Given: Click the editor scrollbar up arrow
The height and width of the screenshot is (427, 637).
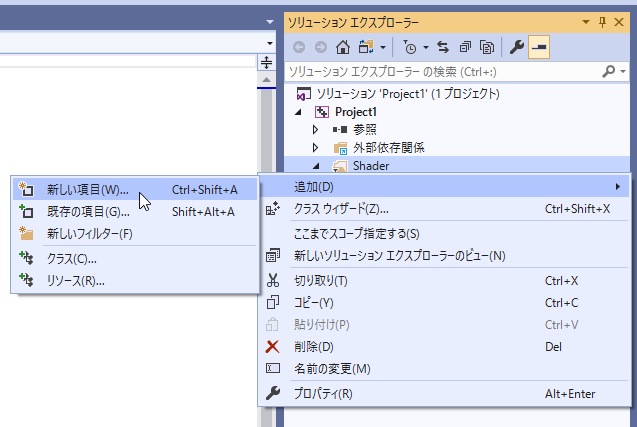Looking at the screenshot, I should point(266,80).
